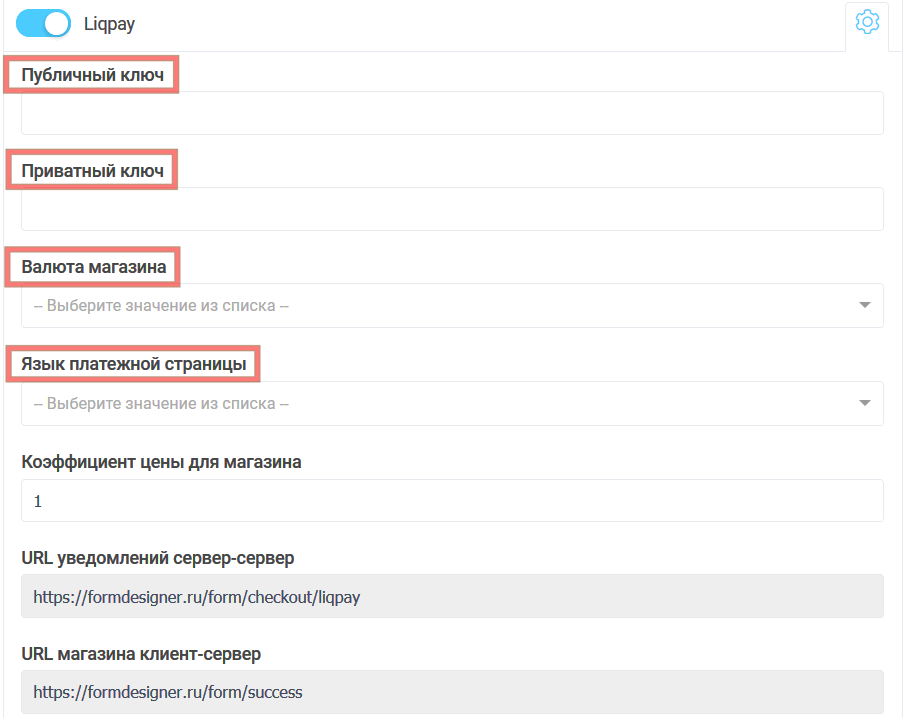
Task: Click the Язык платежной страницы label
Action: click(134, 364)
